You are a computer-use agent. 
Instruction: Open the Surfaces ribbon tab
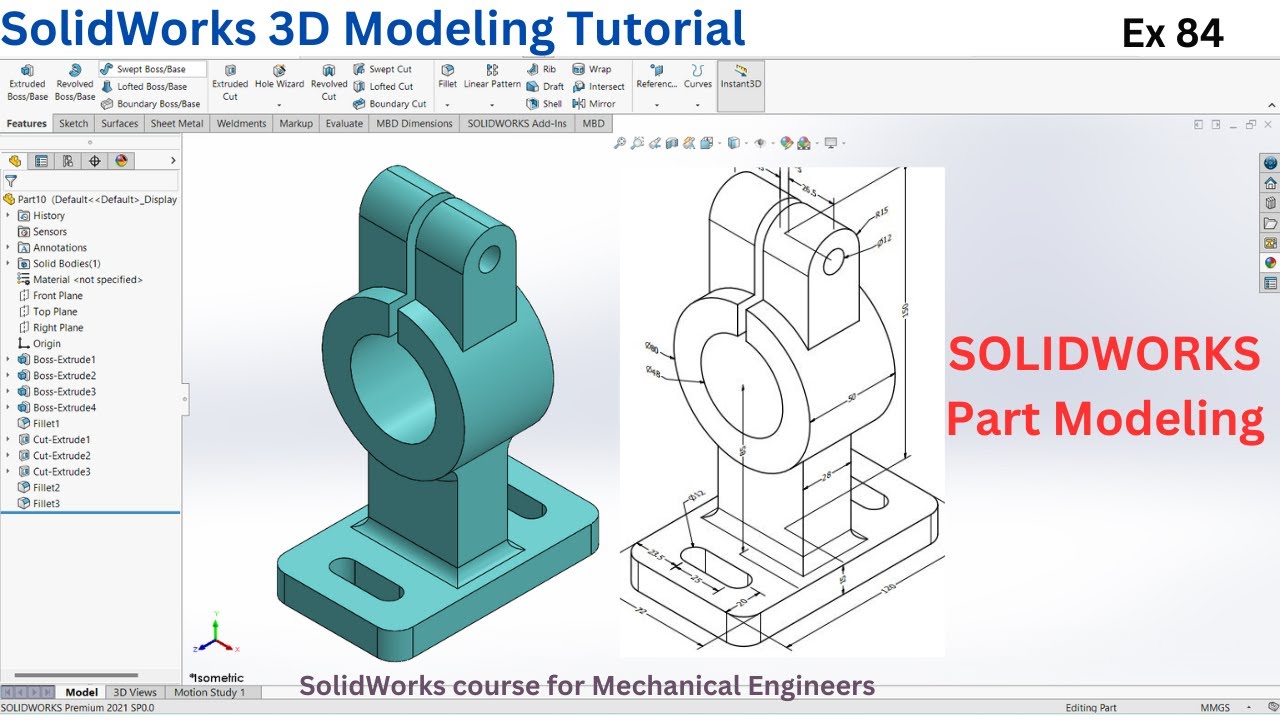click(x=120, y=124)
